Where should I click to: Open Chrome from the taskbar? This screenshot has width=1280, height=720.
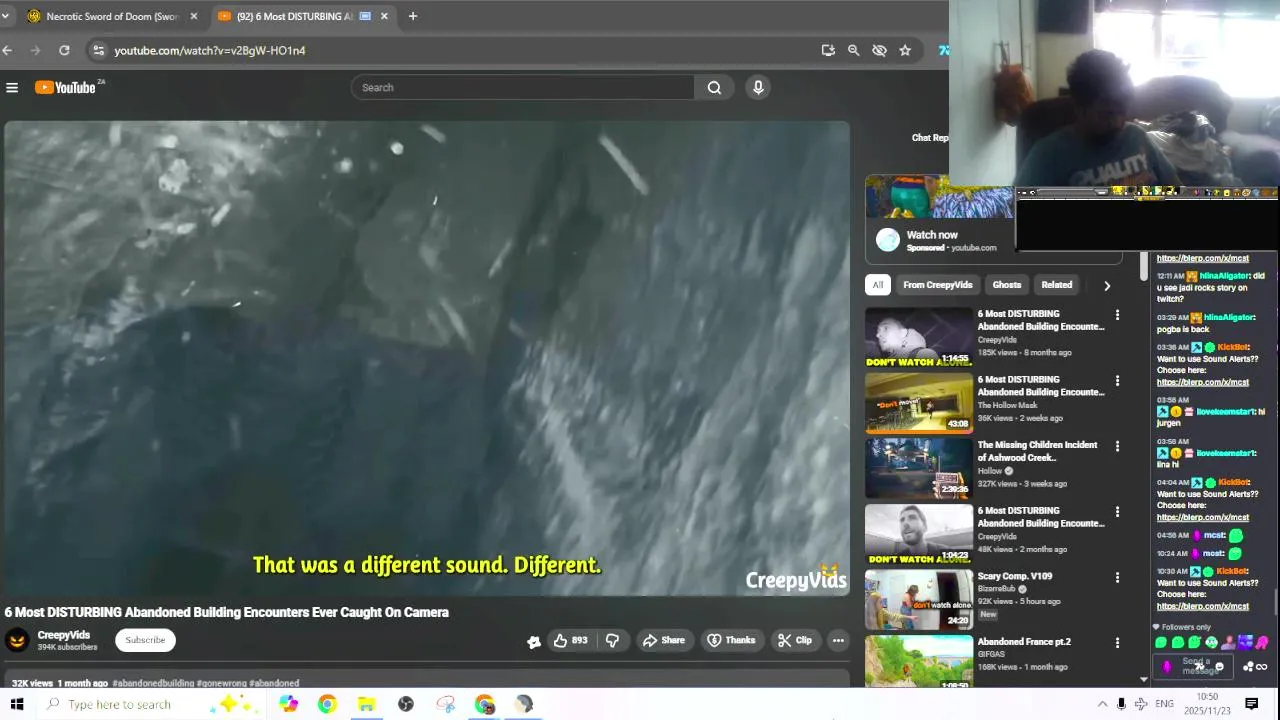click(x=327, y=704)
